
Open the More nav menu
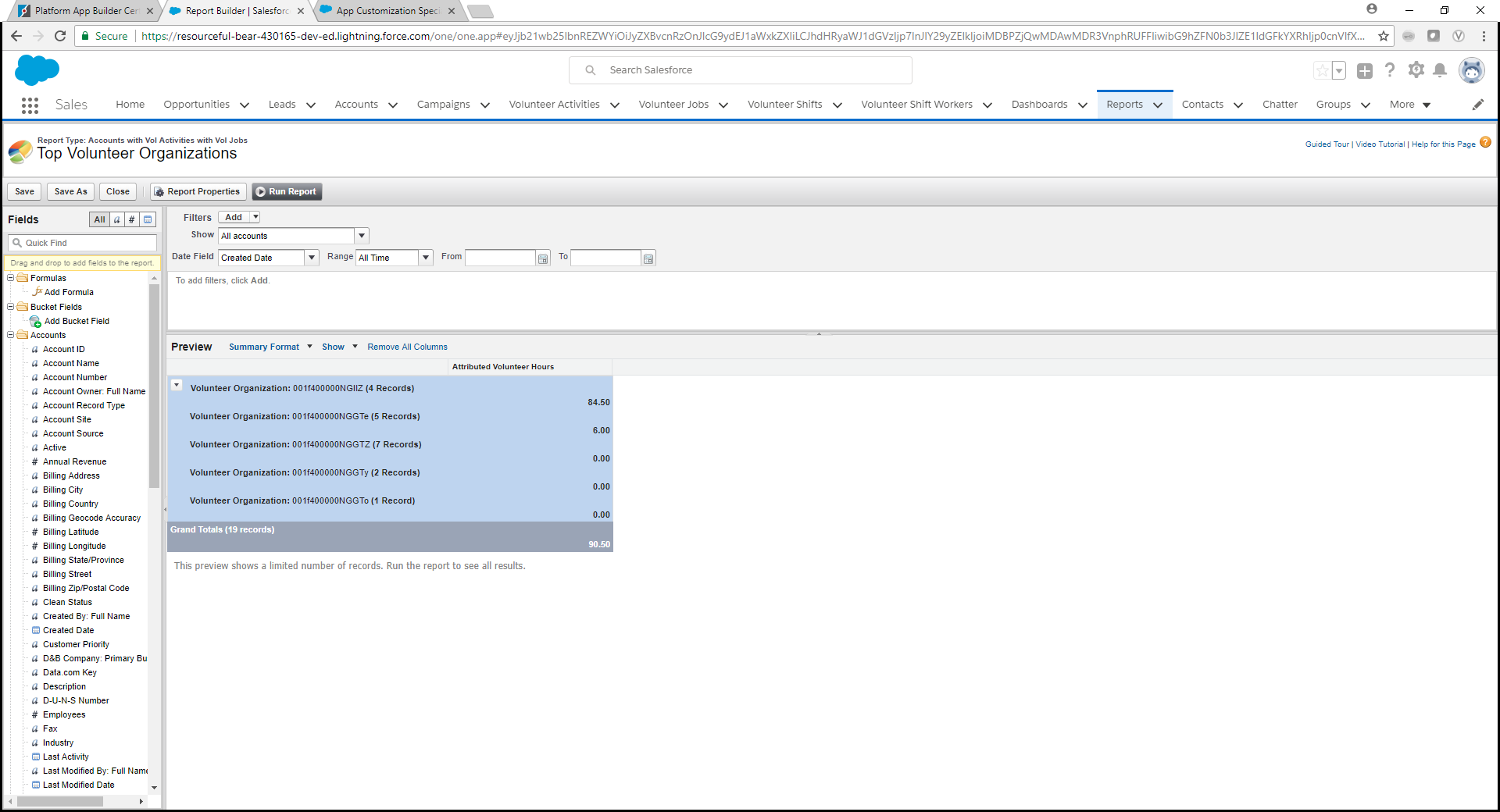tap(1410, 105)
